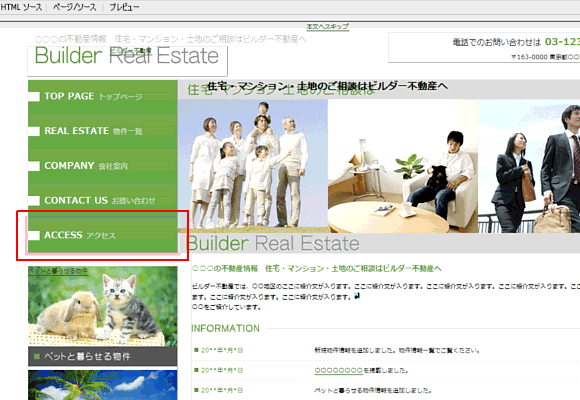The image size is (580, 400).
Task: Go to REAL ESTATE 物件一覧 menu
Action: pyautogui.click(x=103, y=131)
